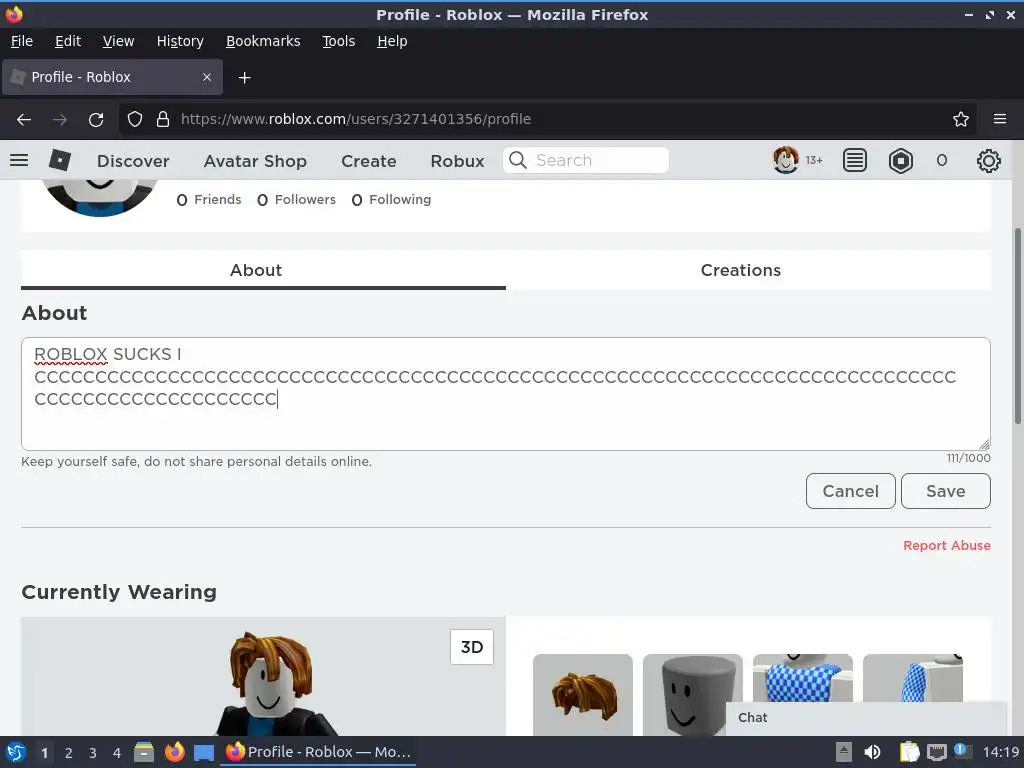The image size is (1024, 768).
Task: Open the History menu
Action: (x=180, y=41)
